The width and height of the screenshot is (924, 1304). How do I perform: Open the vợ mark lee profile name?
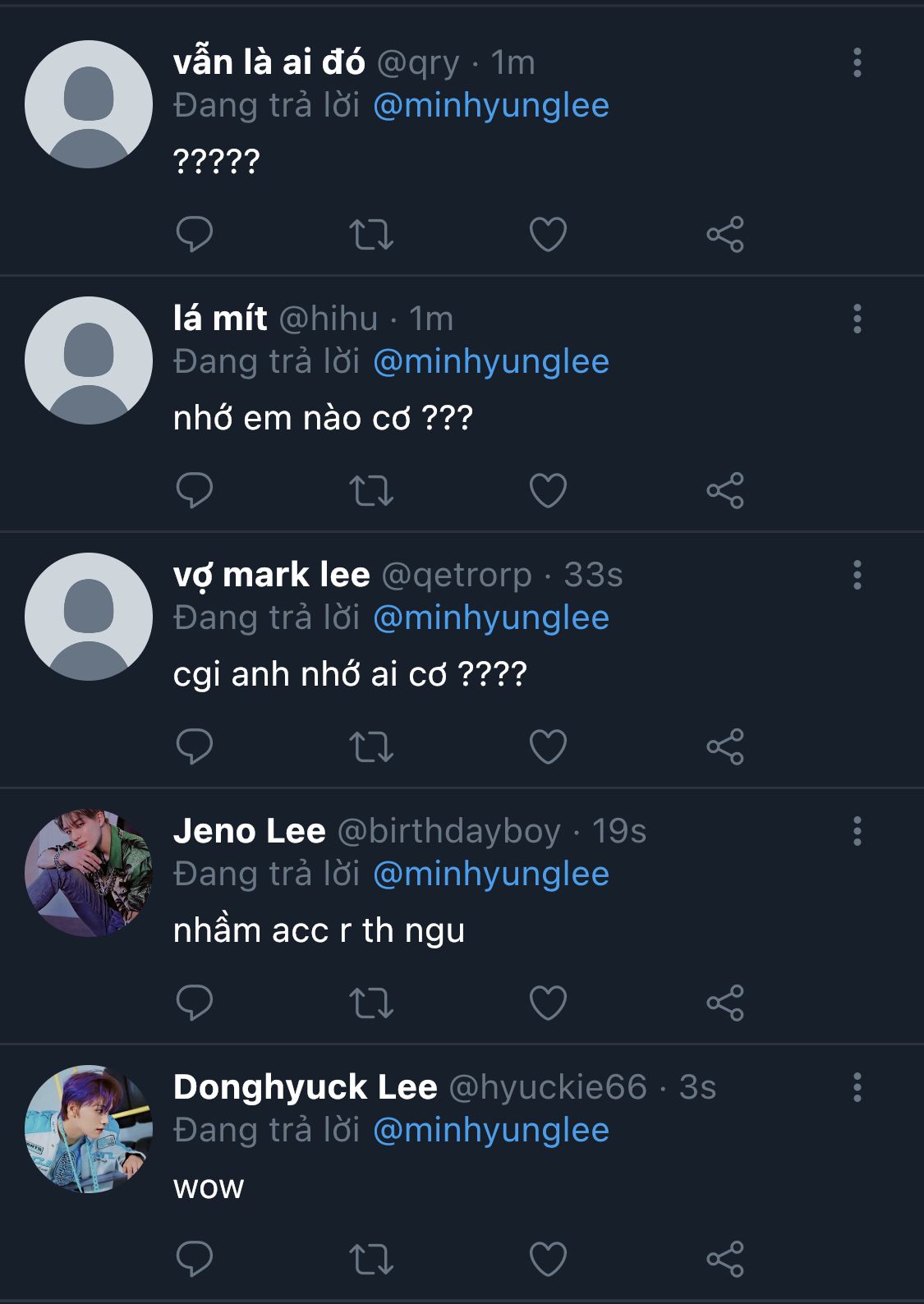pyautogui.click(x=271, y=575)
